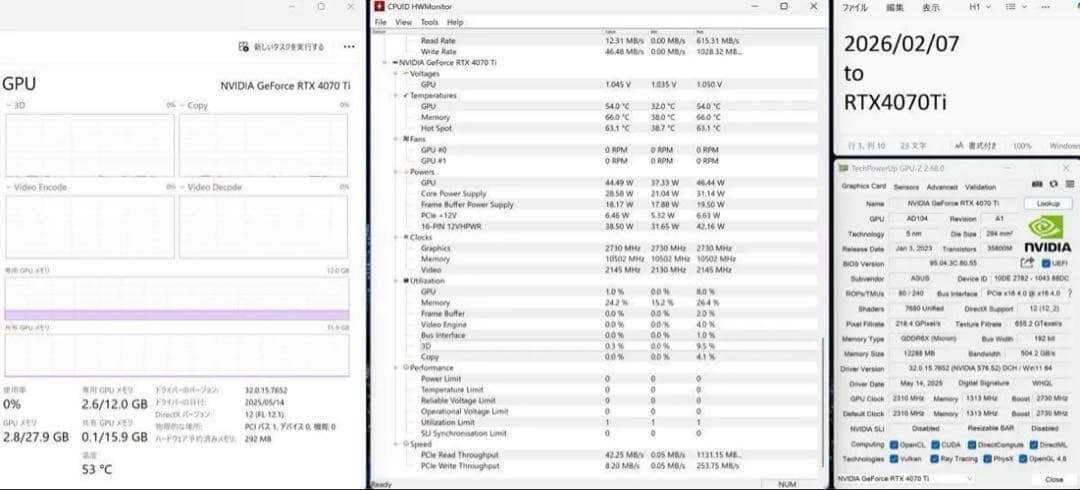
Task: Click the 100% zoom indicator in Notepad
Action: 1022,146
